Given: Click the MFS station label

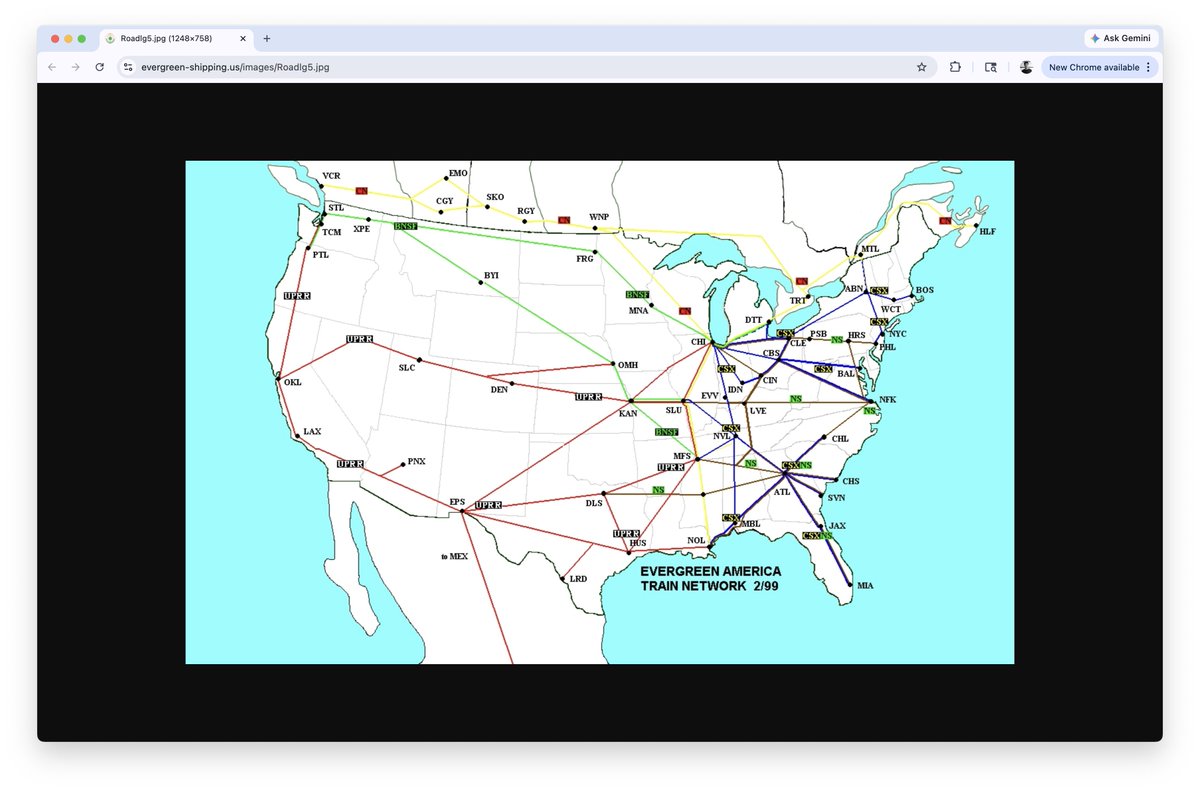Looking at the screenshot, I should [x=682, y=456].
